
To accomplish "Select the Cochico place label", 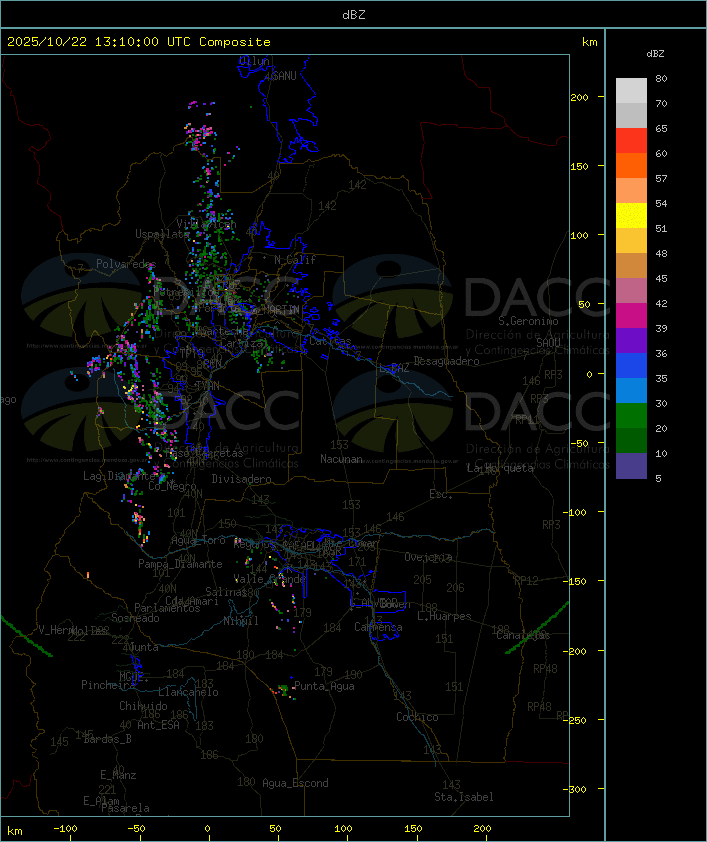I will pyautogui.click(x=417, y=717).
